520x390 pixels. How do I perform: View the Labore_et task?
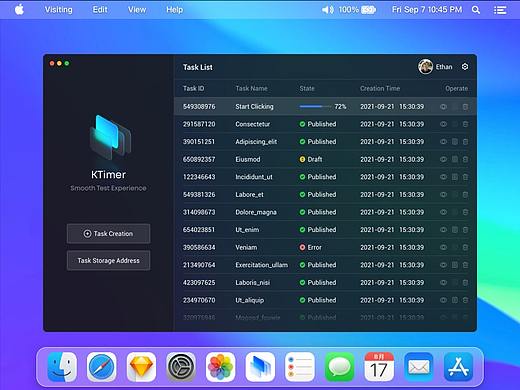tap(443, 195)
